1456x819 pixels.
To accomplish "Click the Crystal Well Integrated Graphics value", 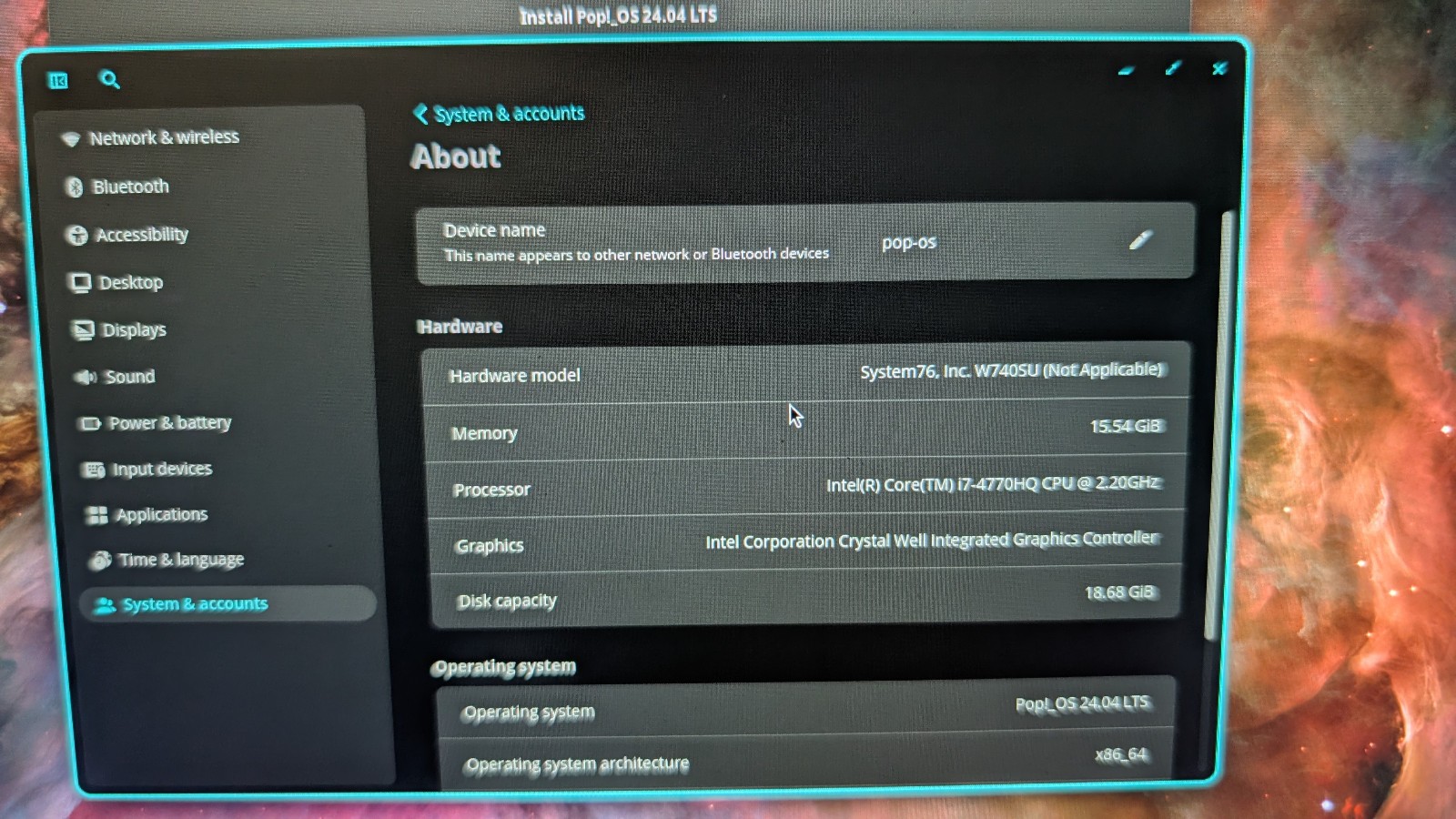I will (x=932, y=540).
